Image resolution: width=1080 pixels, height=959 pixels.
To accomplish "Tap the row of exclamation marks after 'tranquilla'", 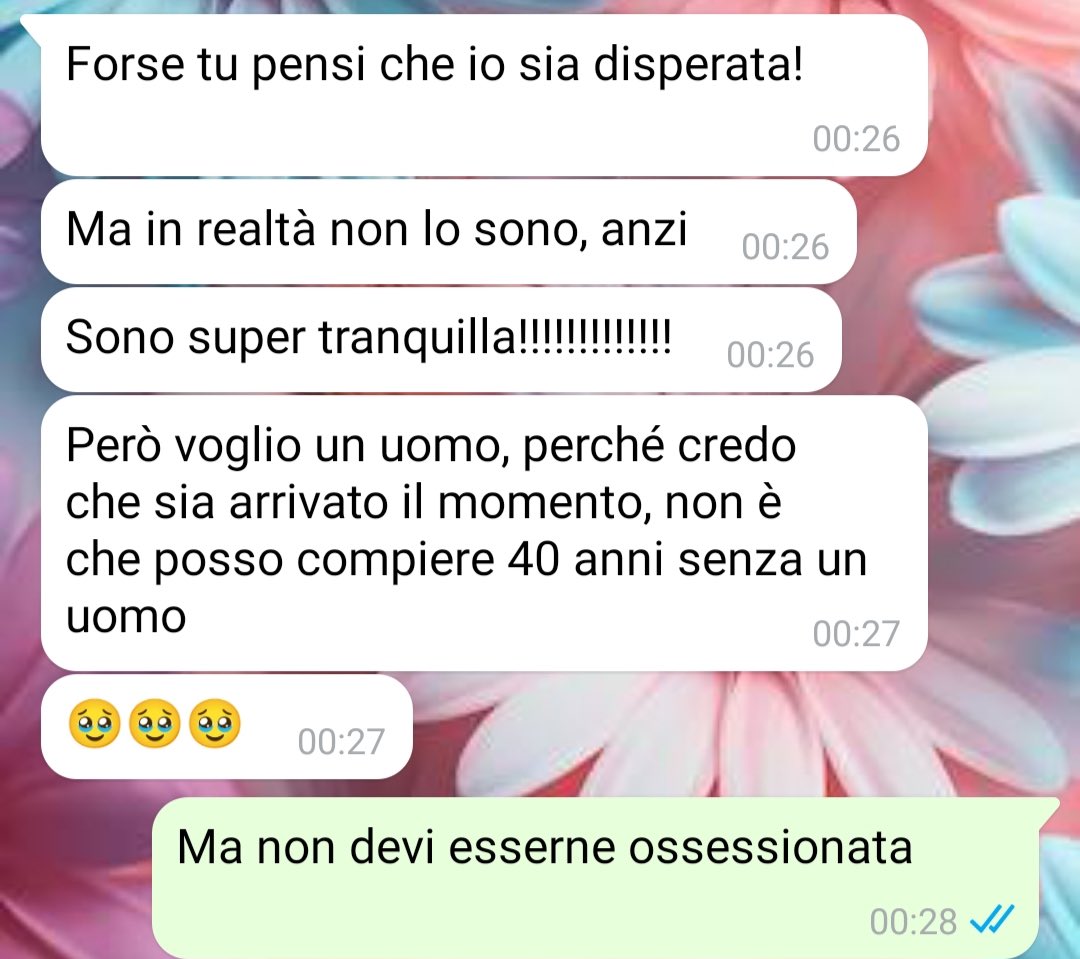I will [594, 337].
